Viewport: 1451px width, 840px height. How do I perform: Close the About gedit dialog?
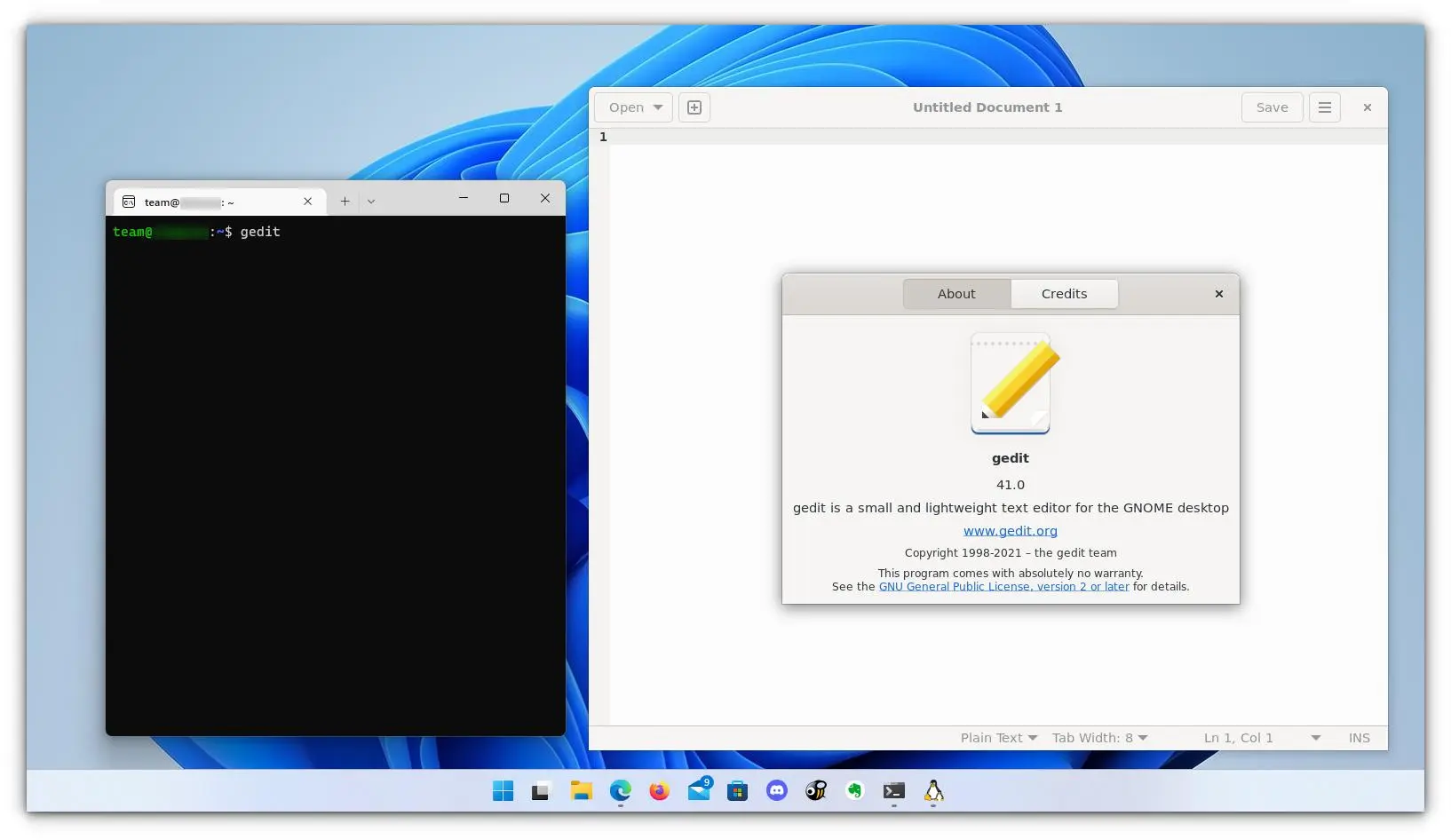coord(1219,294)
